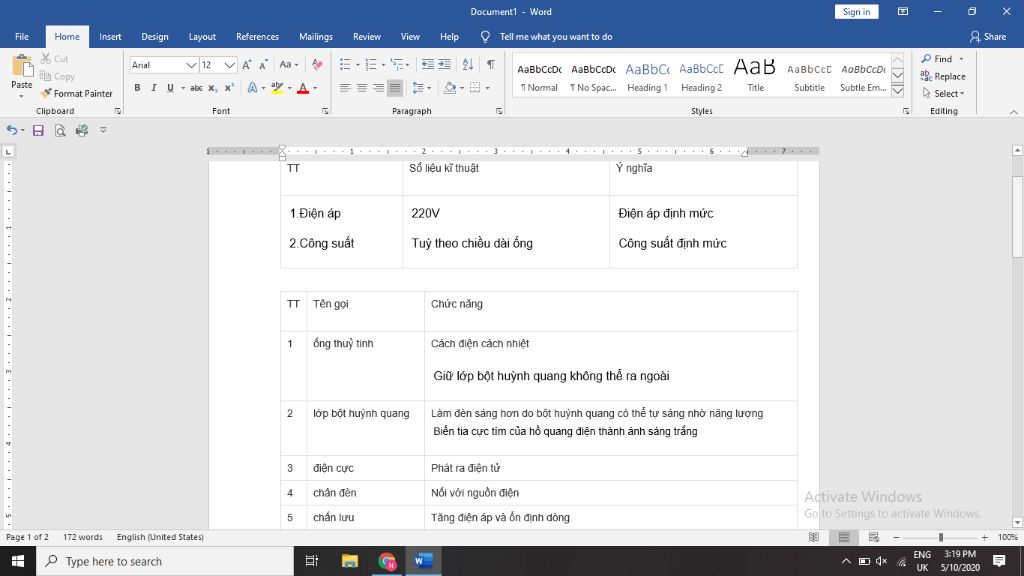Switch to the Layout tab
The width and height of the screenshot is (1024, 576).
tap(202, 37)
